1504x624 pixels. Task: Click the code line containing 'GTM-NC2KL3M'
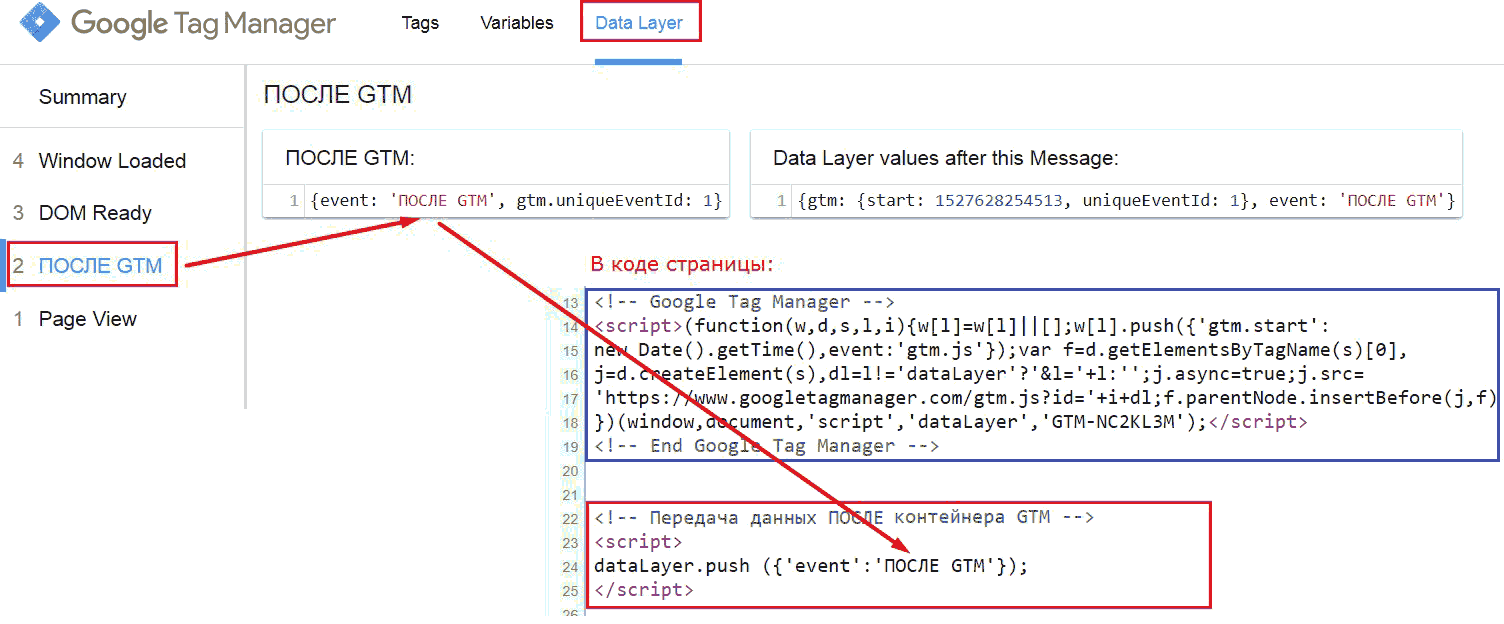coord(950,422)
